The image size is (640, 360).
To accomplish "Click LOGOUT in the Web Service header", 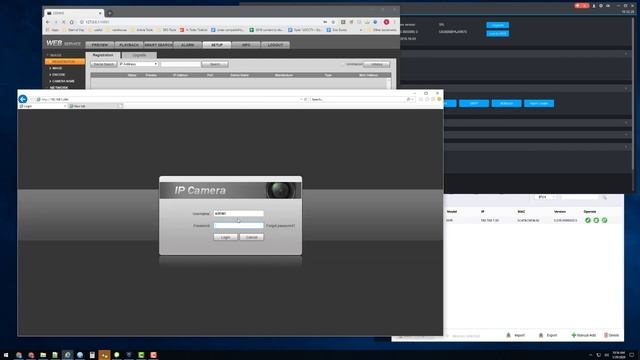I will 276,45.
